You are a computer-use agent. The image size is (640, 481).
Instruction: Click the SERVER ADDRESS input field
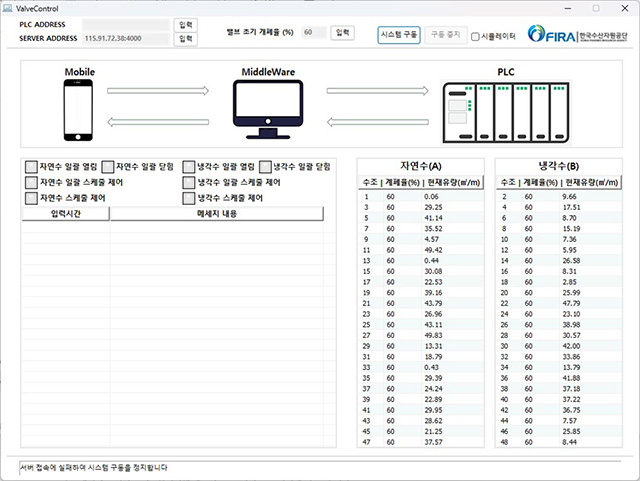click(x=127, y=39)
